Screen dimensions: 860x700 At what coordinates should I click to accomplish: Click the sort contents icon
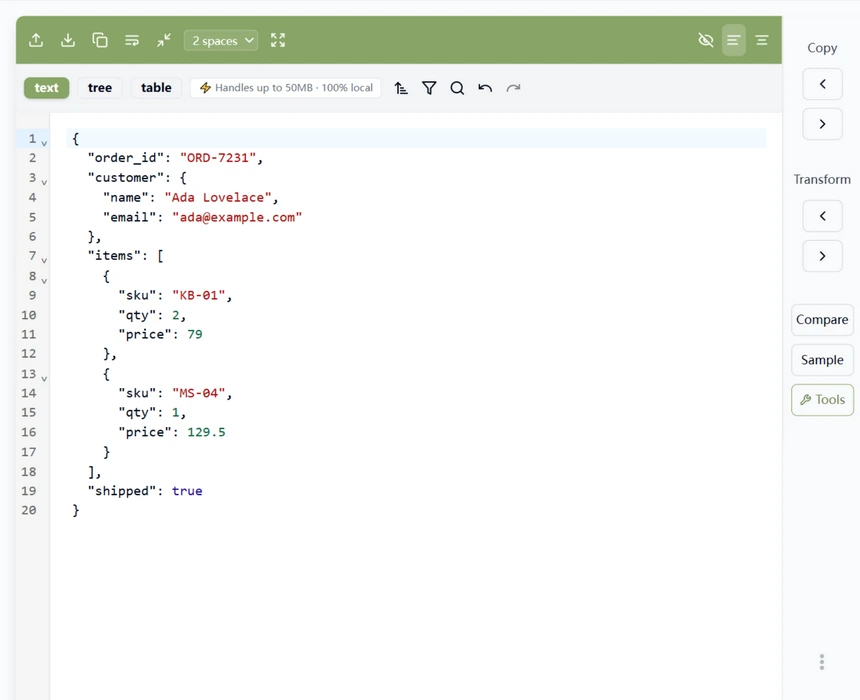401,88
